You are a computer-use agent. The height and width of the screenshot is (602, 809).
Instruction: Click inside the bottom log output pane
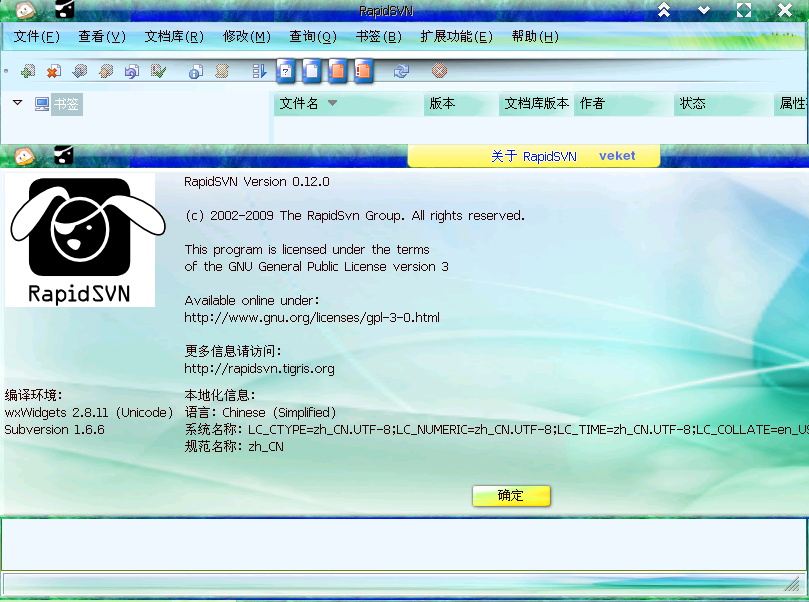click(x=403, y=544)
